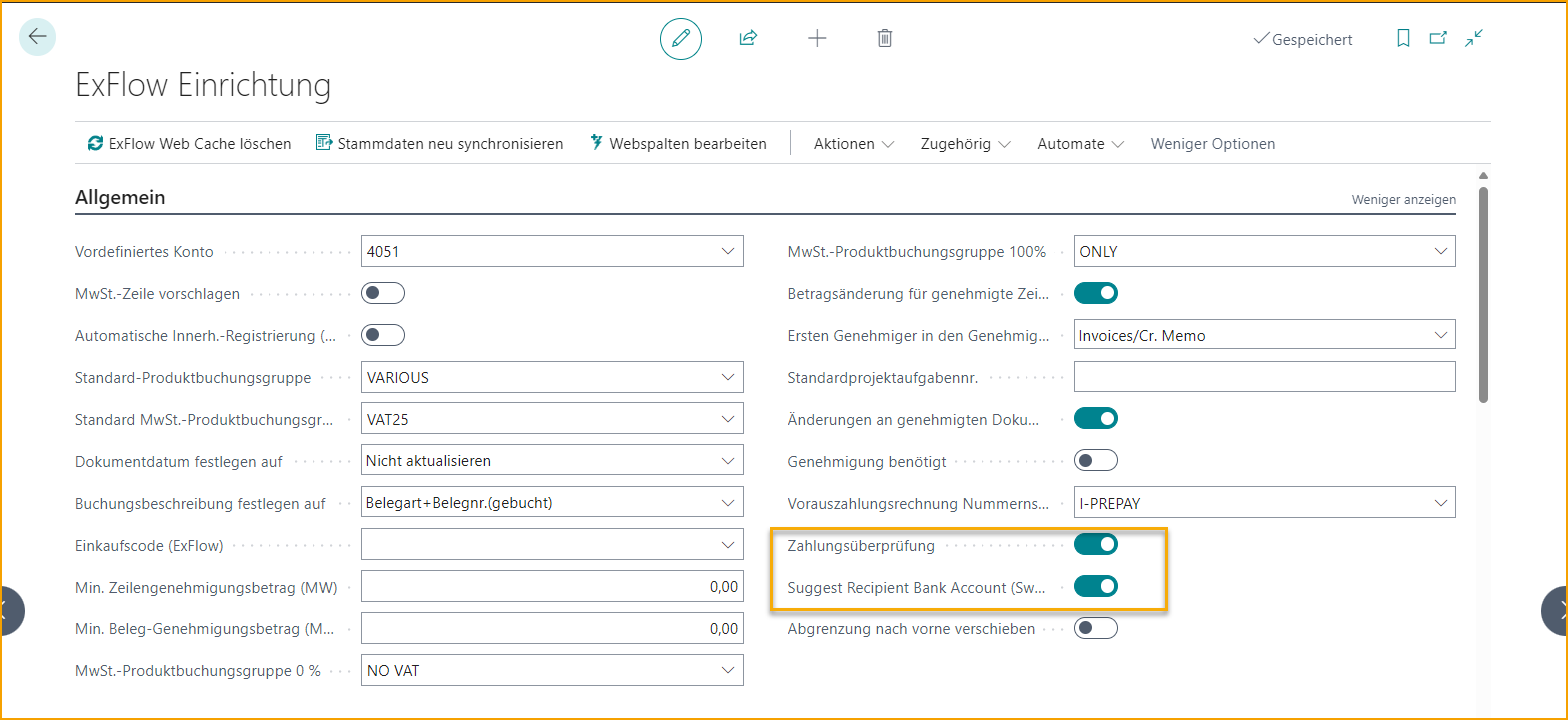Click the collapse page arrows icon

pos(1474,38)
